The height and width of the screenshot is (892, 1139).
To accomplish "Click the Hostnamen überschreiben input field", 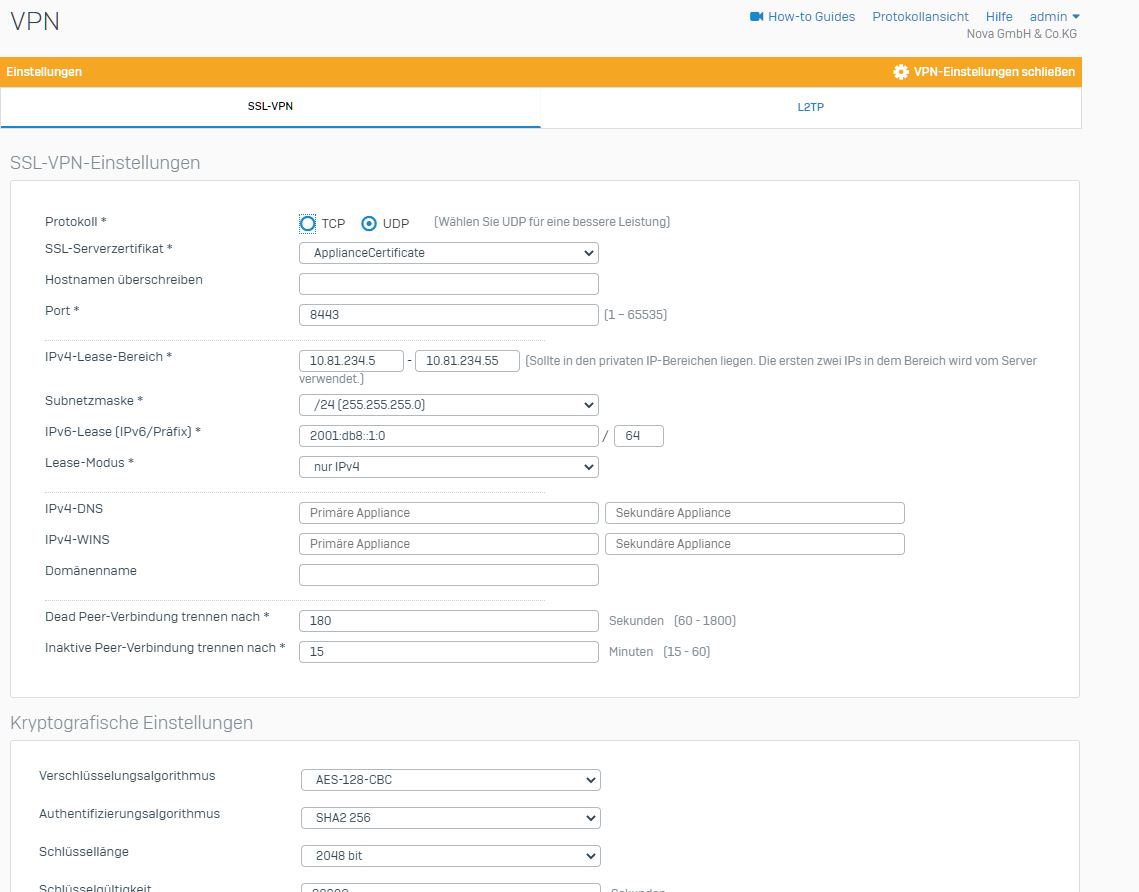I will pyautogui.click(x=449, y=283).
